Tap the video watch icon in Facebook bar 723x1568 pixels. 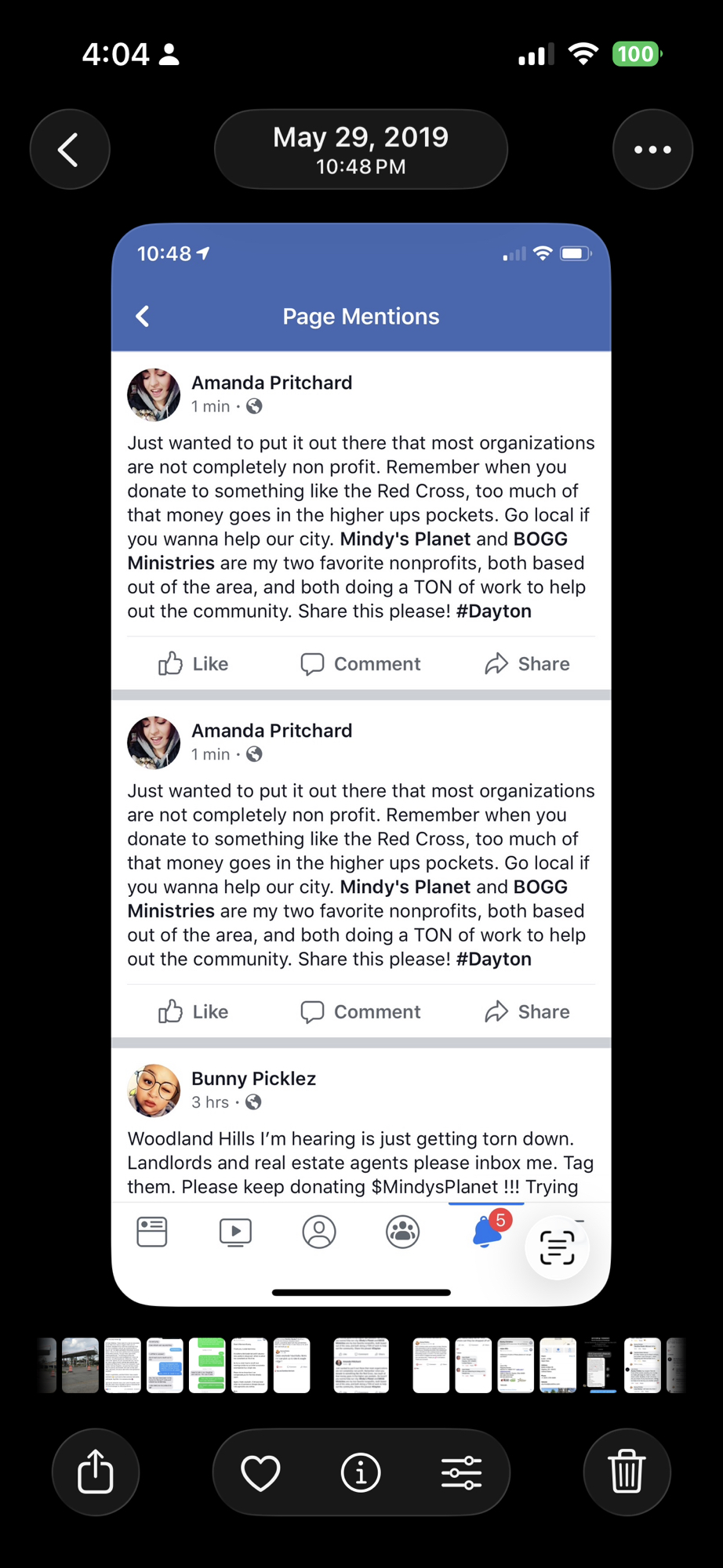point(235,1232)
